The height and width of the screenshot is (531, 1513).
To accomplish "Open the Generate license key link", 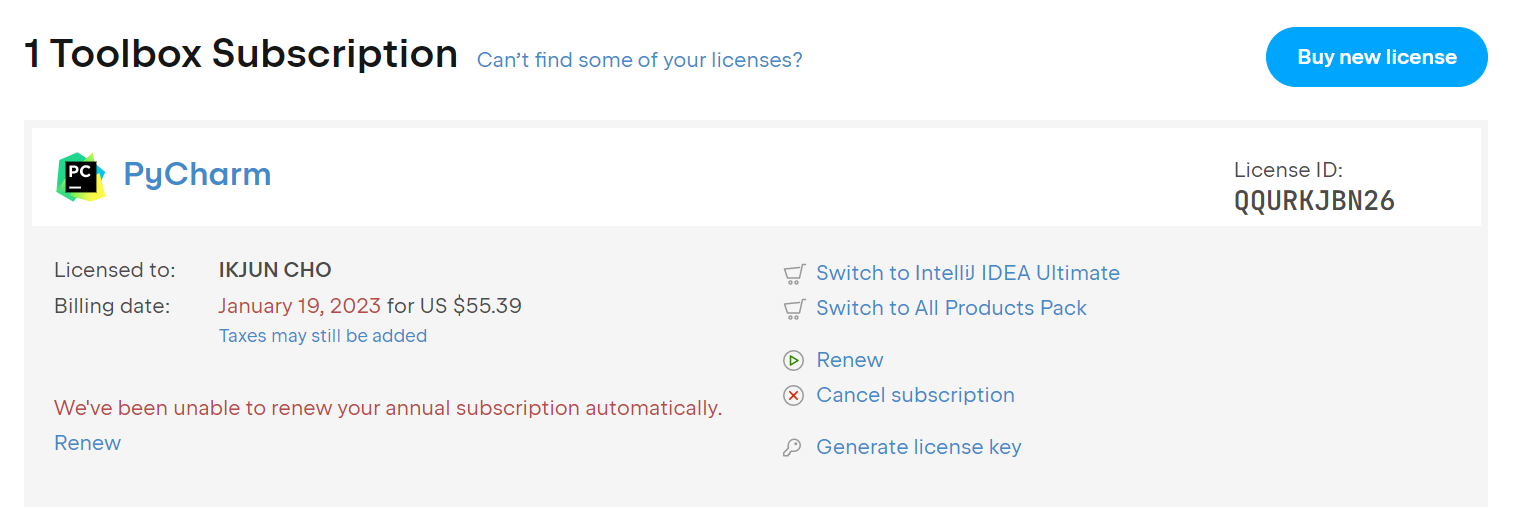I will point(918,447).
